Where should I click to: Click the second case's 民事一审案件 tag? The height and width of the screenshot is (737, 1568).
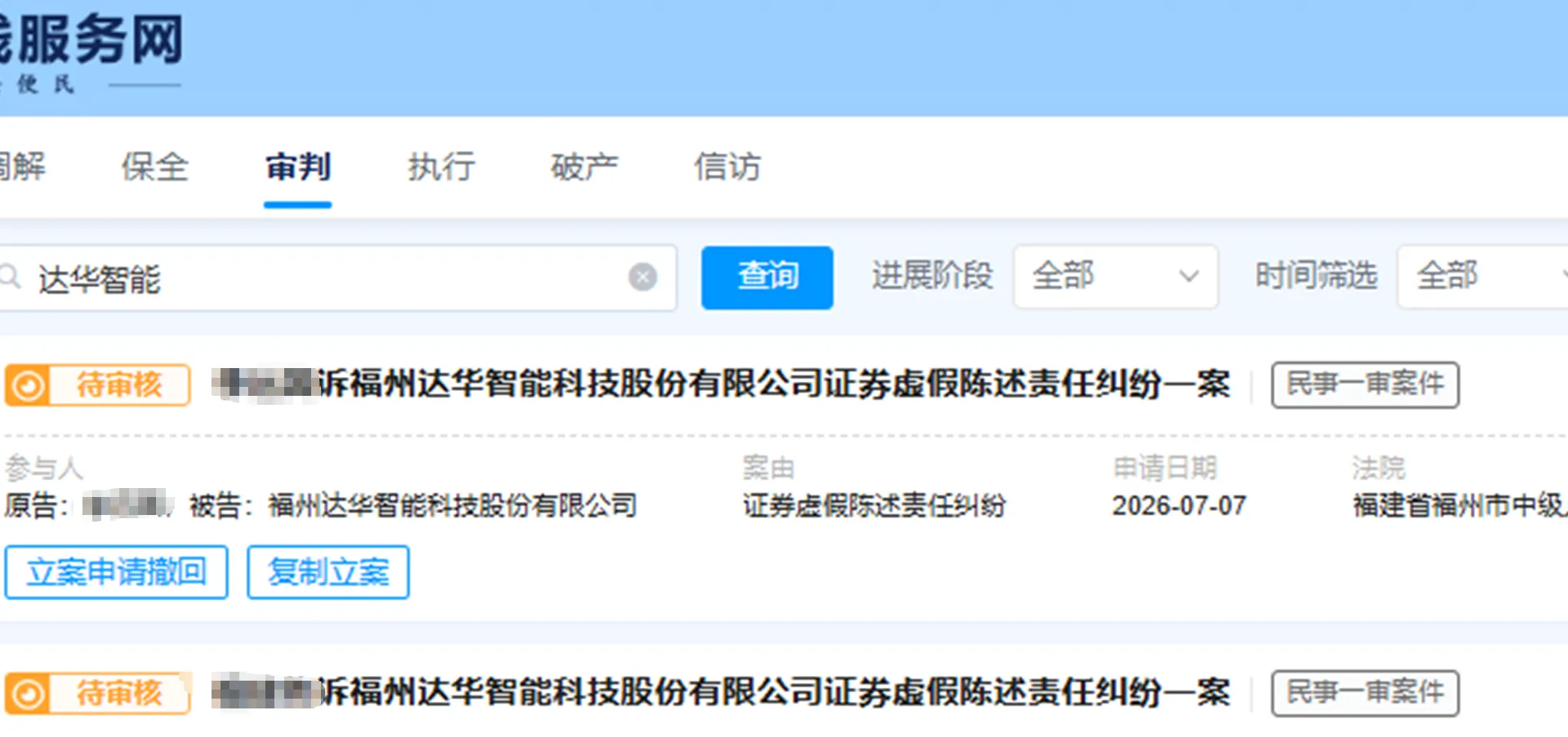coord(1365,693)
